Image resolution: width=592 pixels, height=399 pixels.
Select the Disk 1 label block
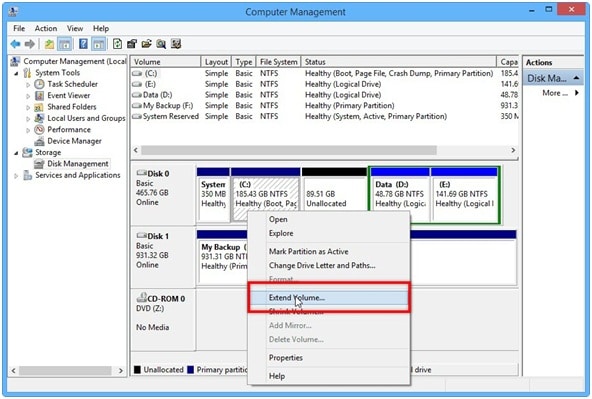coord(163,257)
